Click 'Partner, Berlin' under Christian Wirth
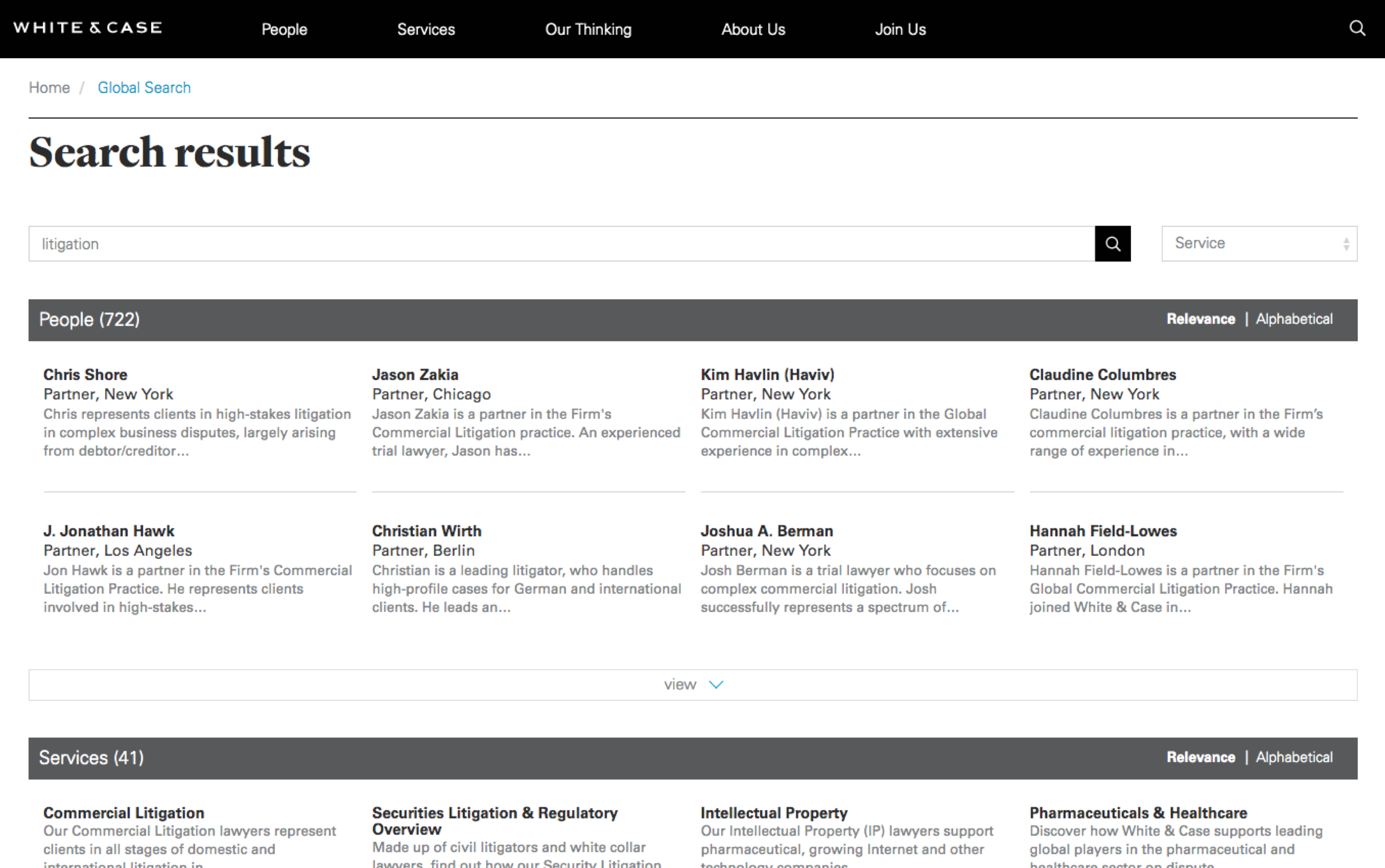This screenshot has height=868, width=1385. pos(423,551)
